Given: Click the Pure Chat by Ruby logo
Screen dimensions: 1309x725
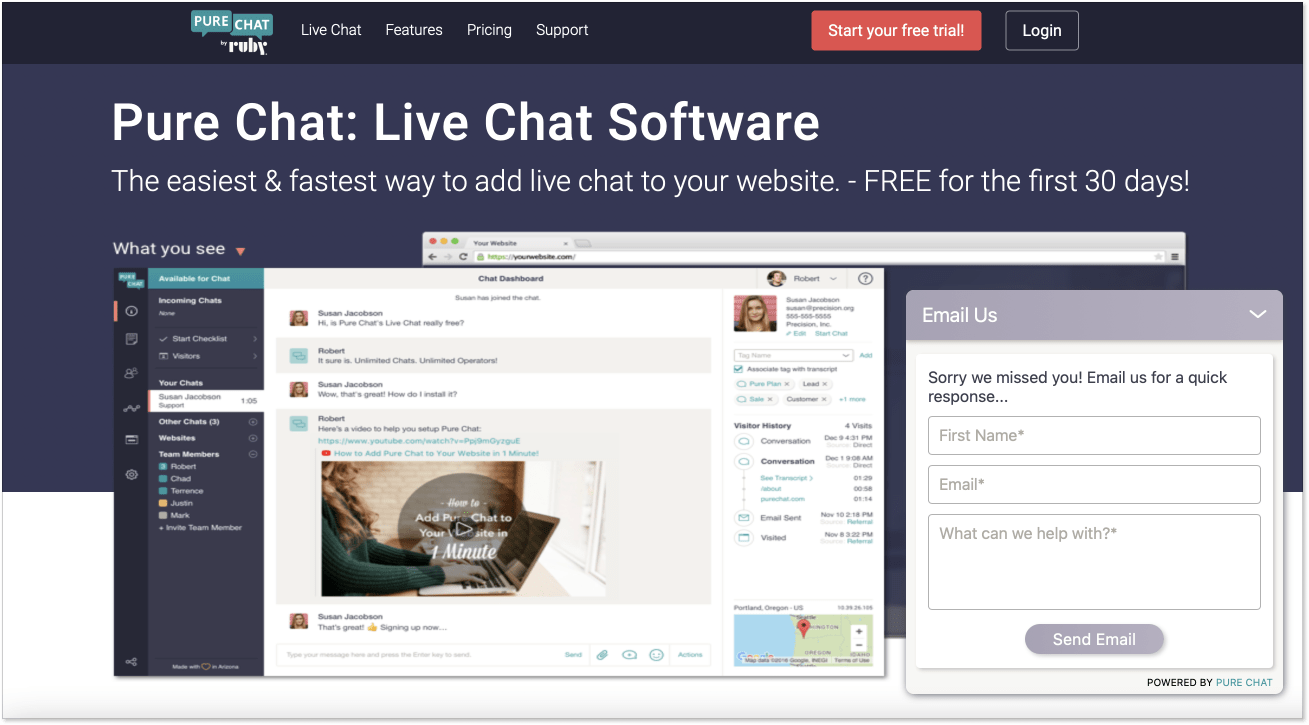Looking at the screenshot, I should point(231,32).
